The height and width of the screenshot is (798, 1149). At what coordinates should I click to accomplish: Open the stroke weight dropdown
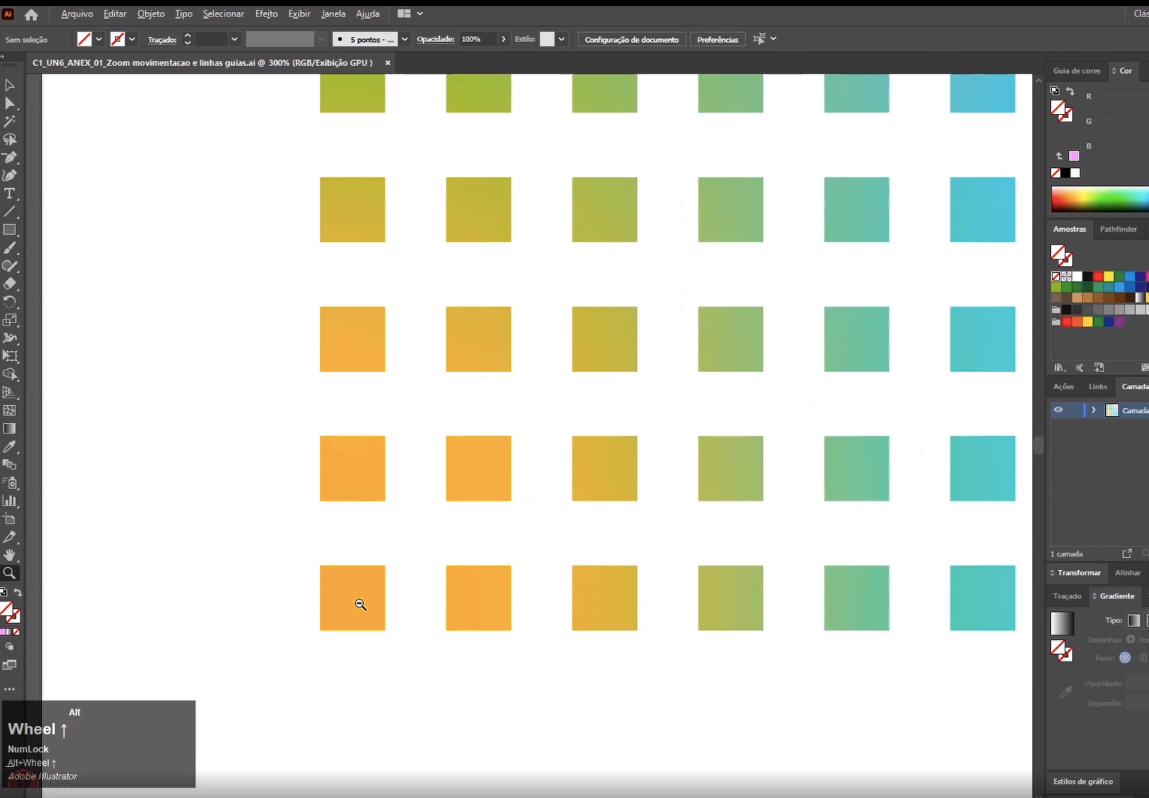[x=234, y=40]
